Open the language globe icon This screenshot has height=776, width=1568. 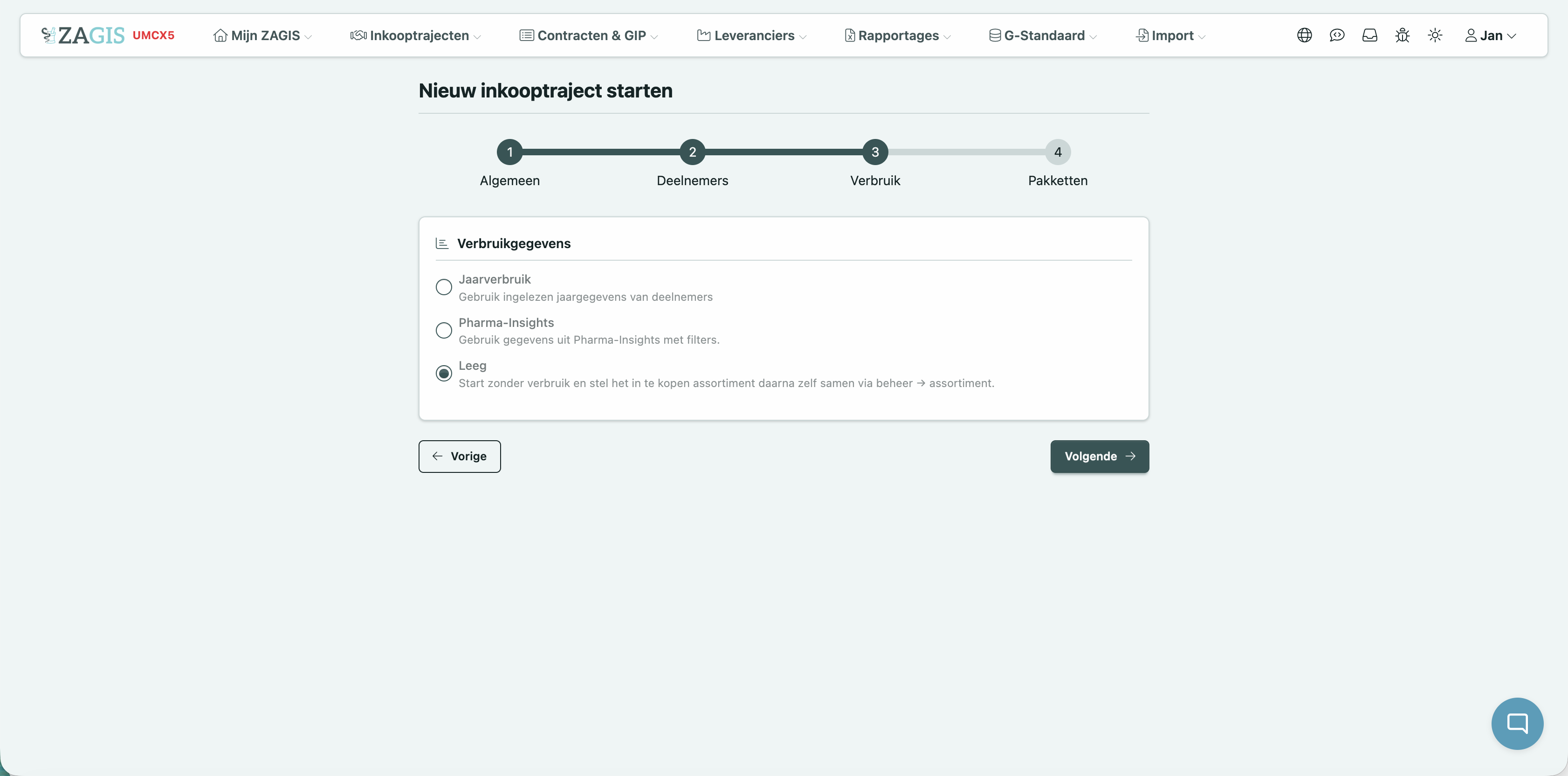(x=1304, y=35)
